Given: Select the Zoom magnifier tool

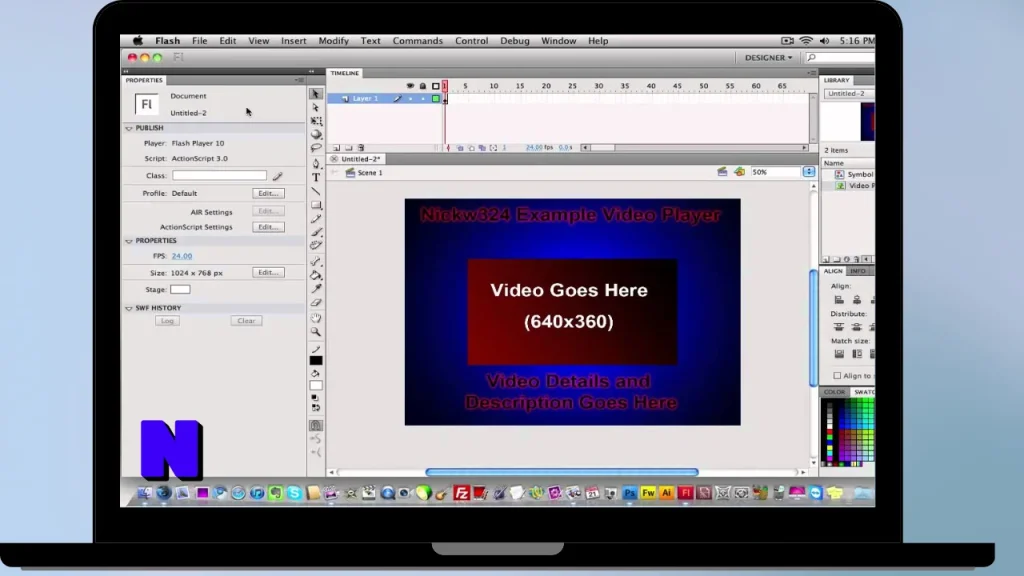Looking at the screenshot, I should (x=316, y=332).
